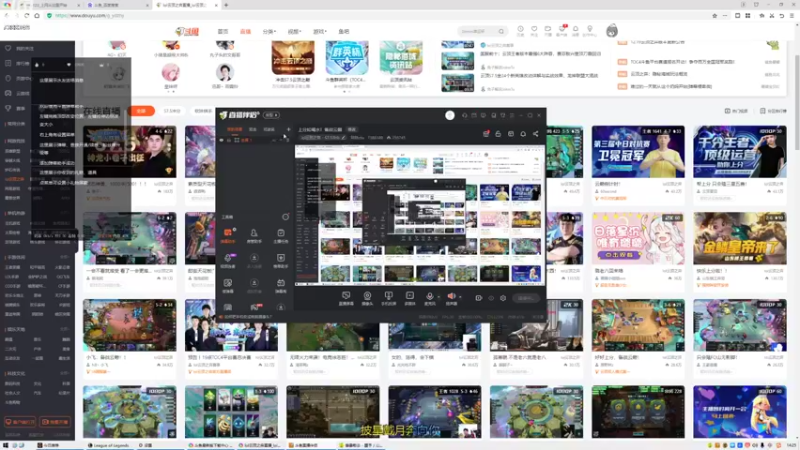This screenshot has height=450, width=800.
Task: Open the heart 'my follows' icon in left sidebar
Action: click(8, 48)
